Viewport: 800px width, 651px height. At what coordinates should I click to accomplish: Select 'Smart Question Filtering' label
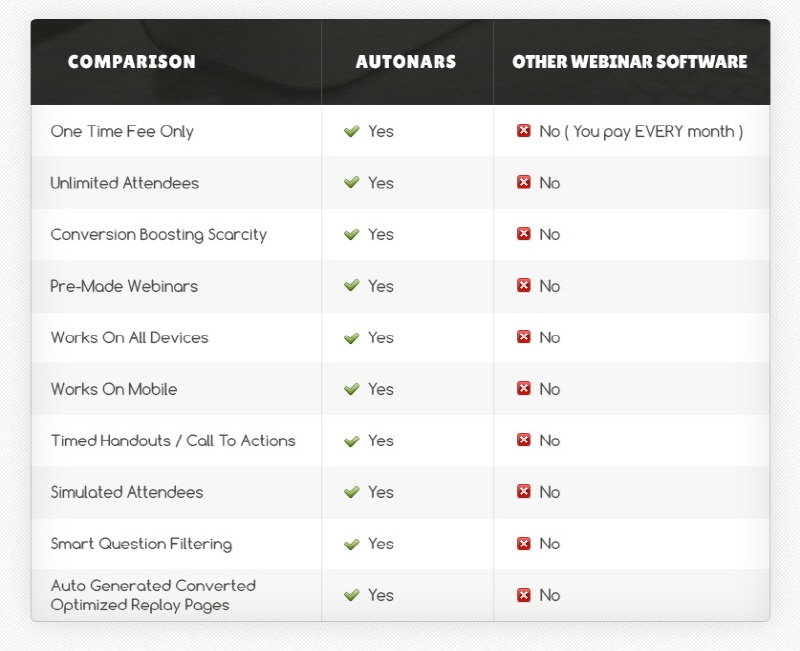(x=141, y=544)
